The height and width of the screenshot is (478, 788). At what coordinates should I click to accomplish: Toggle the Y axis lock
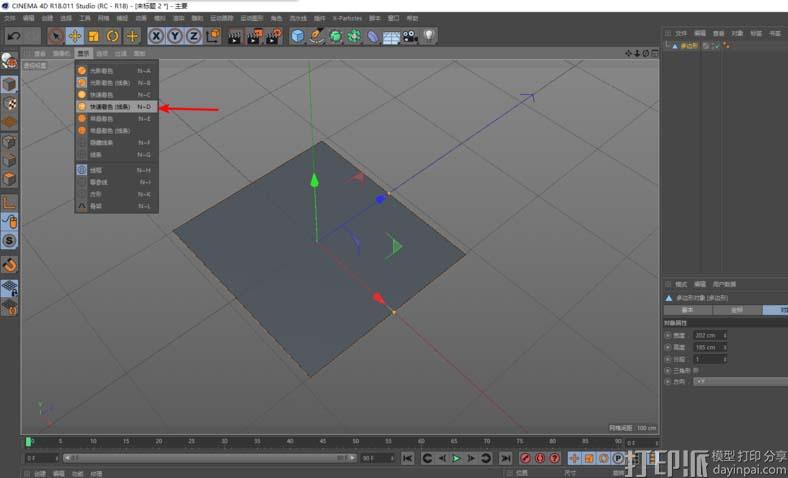[x=175, y=36]
